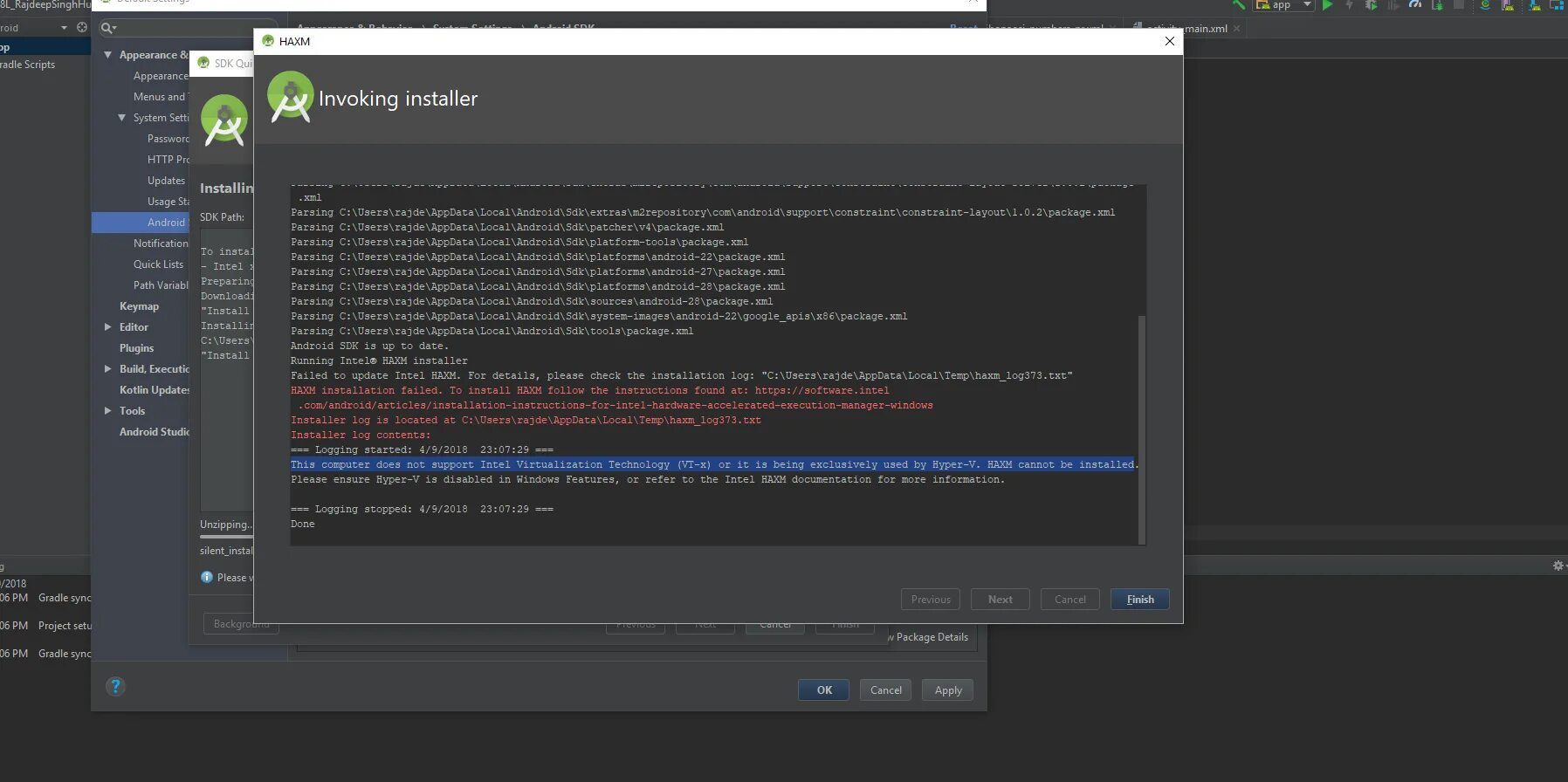Screen dimensions: 1568x782
Task: Select Passwords under System Settings
Action: click(168, 139)
